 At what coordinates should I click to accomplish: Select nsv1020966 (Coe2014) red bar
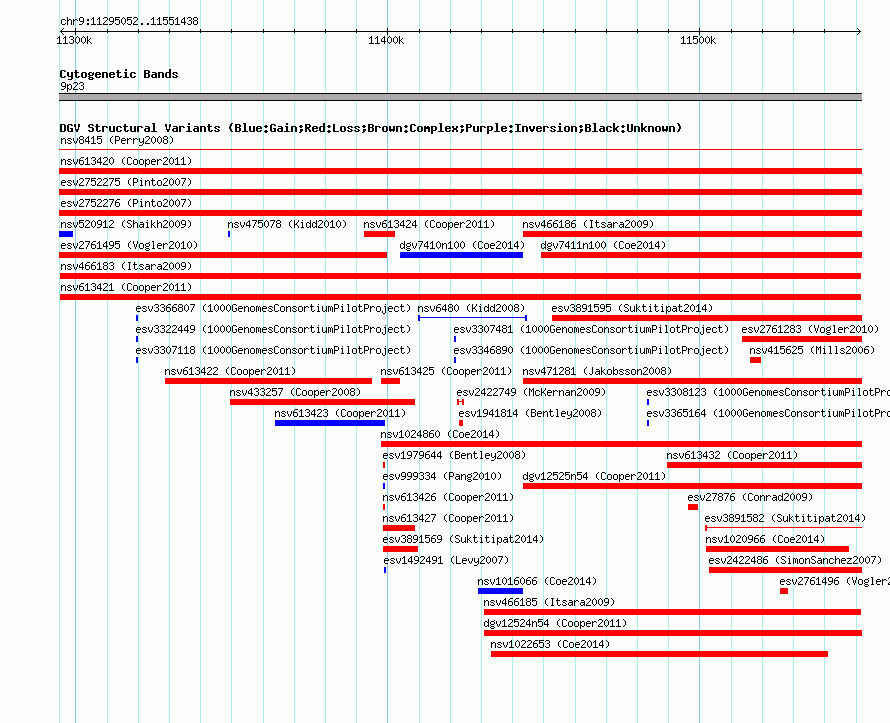(777, 549)
